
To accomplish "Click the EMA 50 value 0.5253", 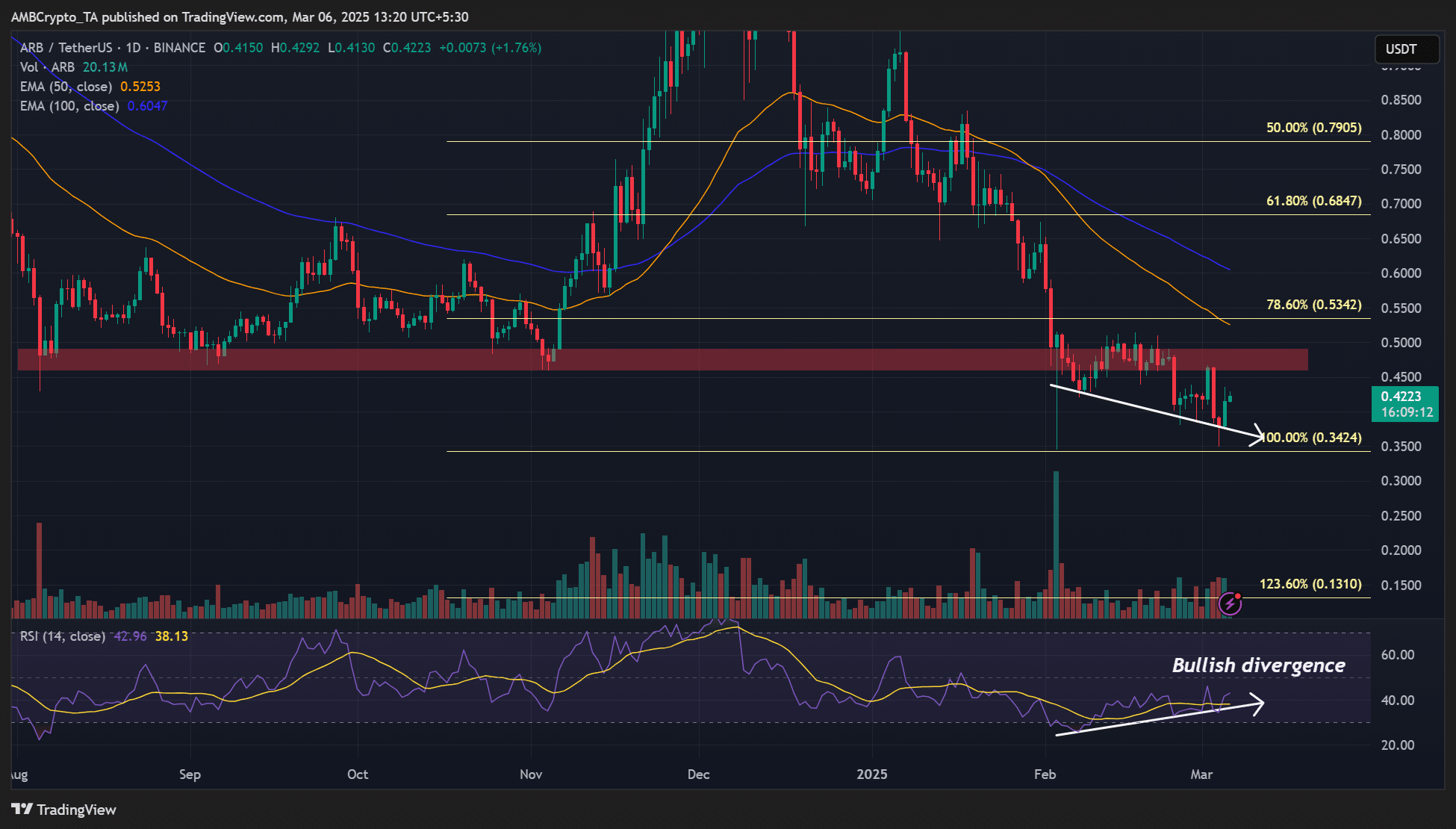I will point(140,87).
